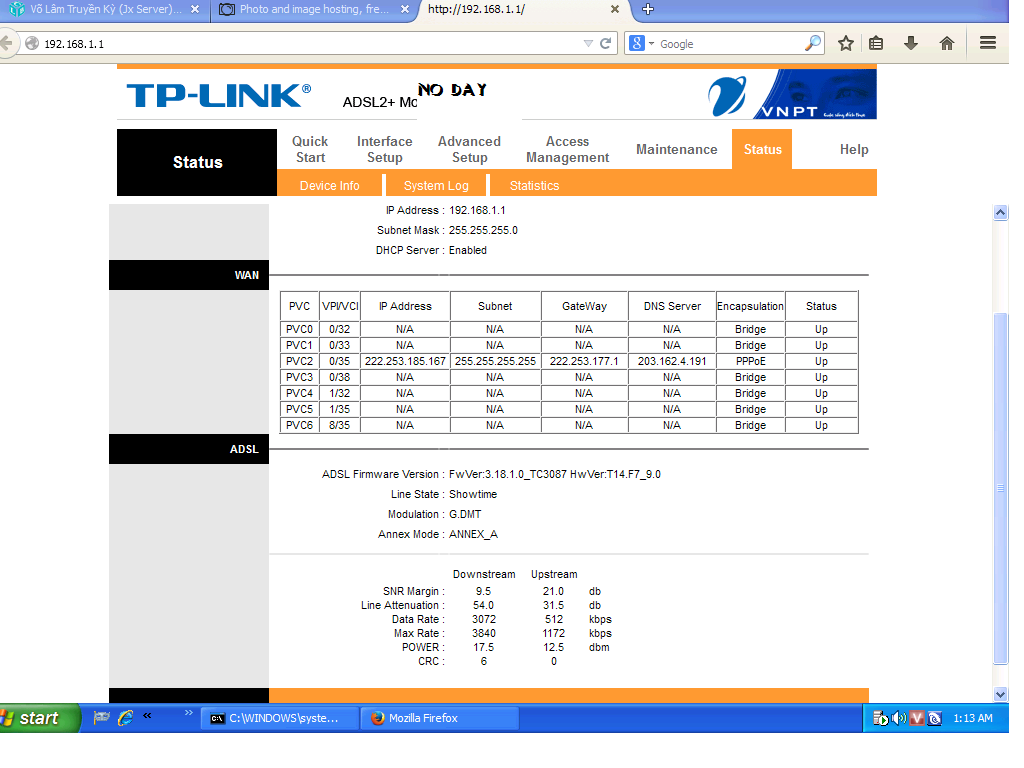Open the Maintenance menu

point(677,150)
